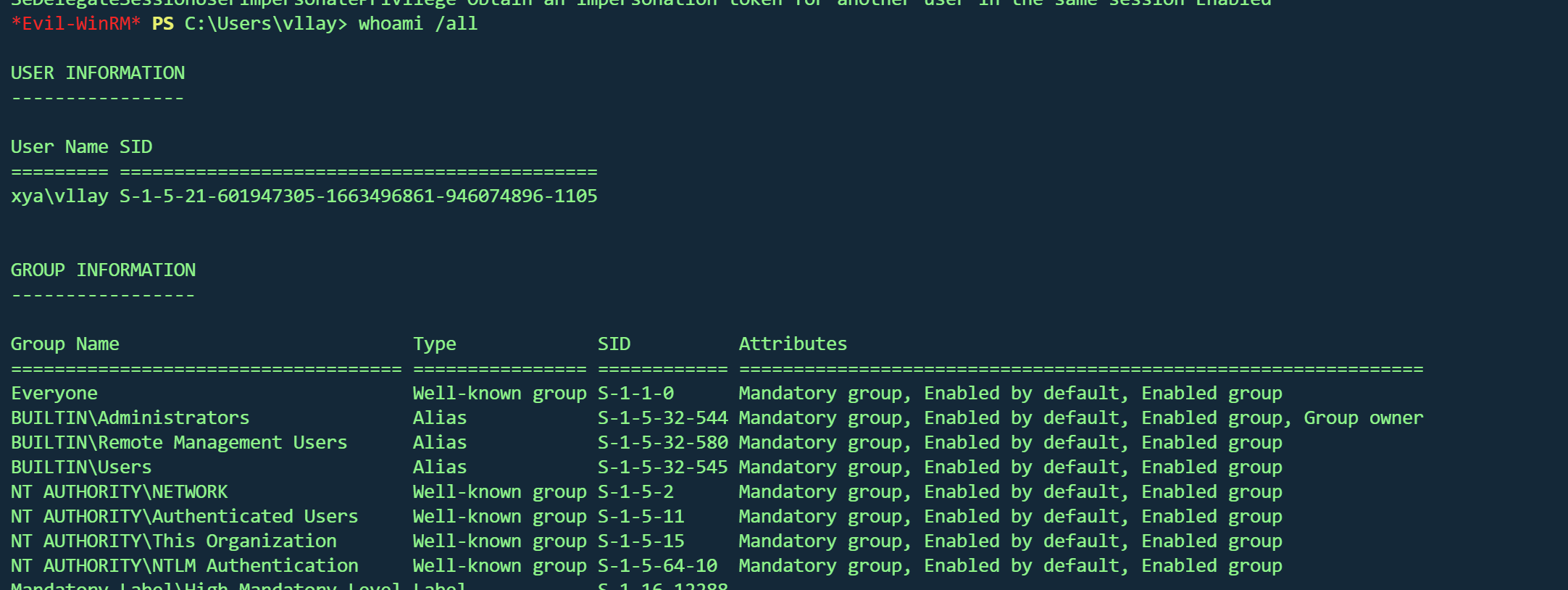Click the Group Name column header
Image resolution: width=1568 pixels, height=590 pixels.
(65, 344)
